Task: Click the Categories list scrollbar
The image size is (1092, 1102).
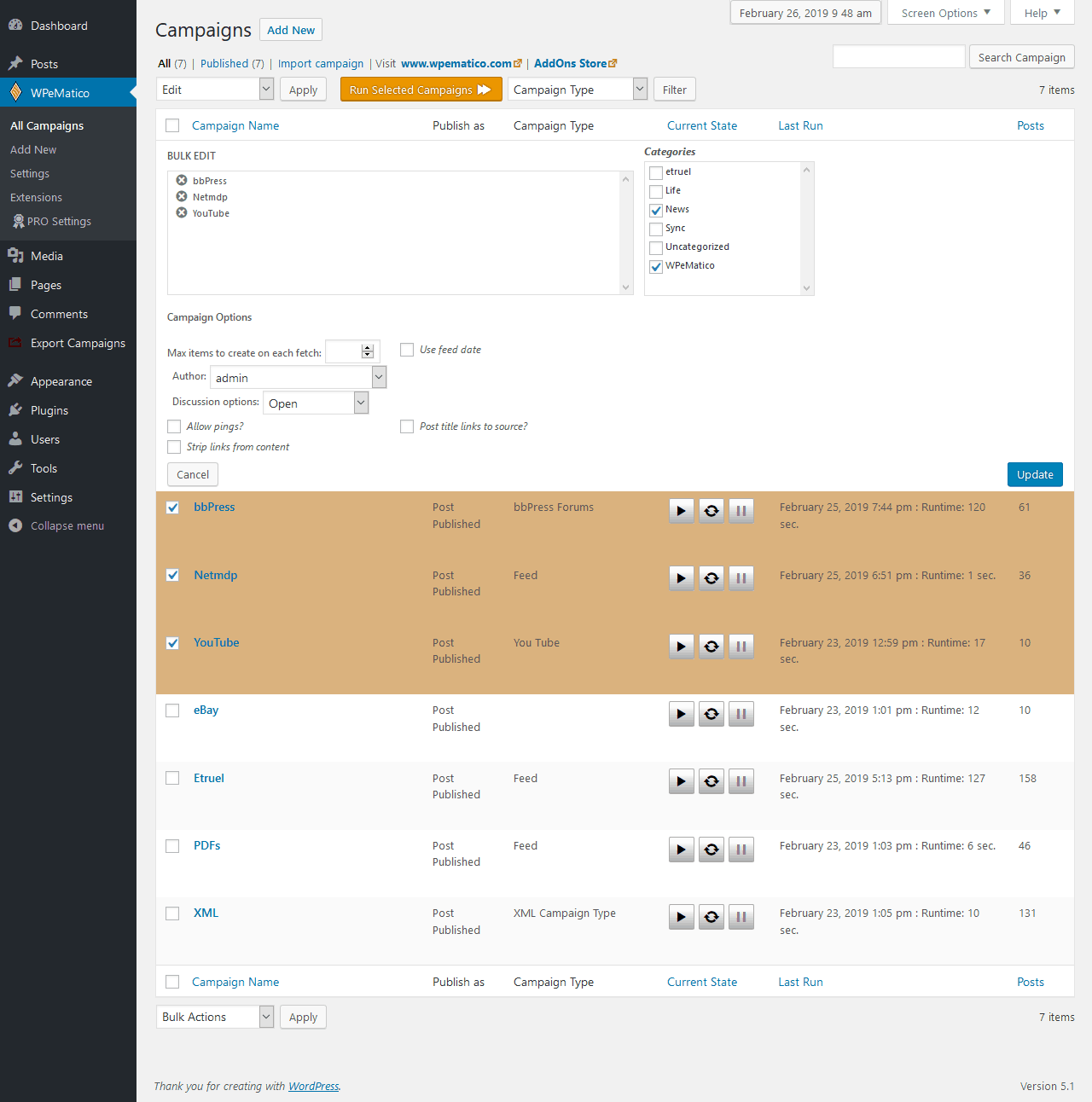Action: (806, 229)
